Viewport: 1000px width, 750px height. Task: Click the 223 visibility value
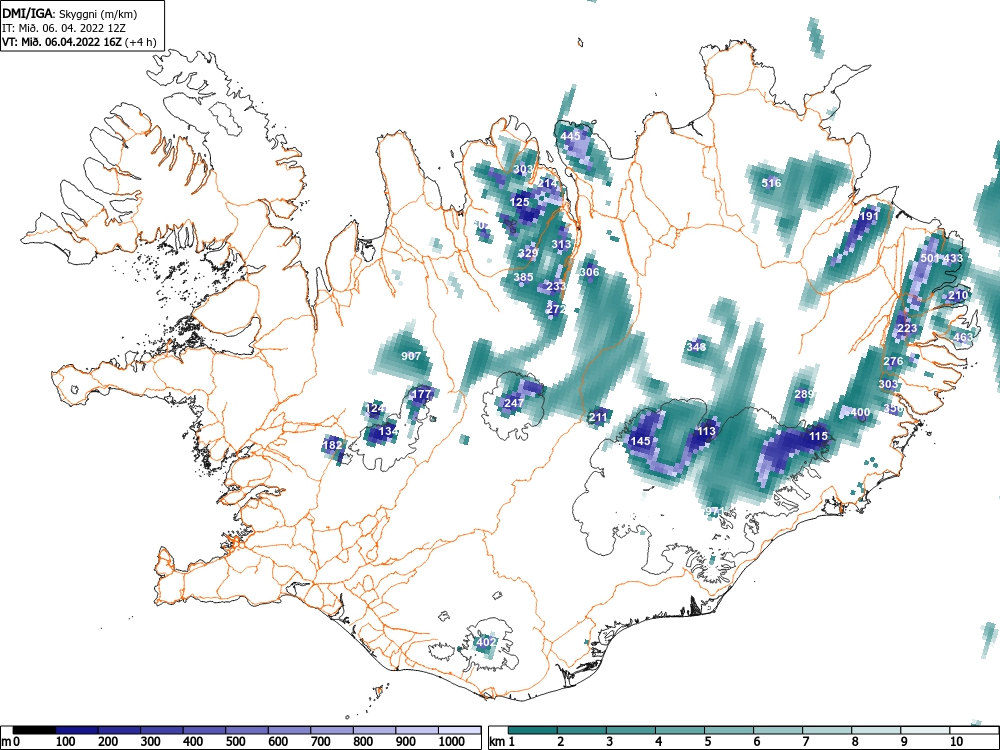tap(907, 328)
